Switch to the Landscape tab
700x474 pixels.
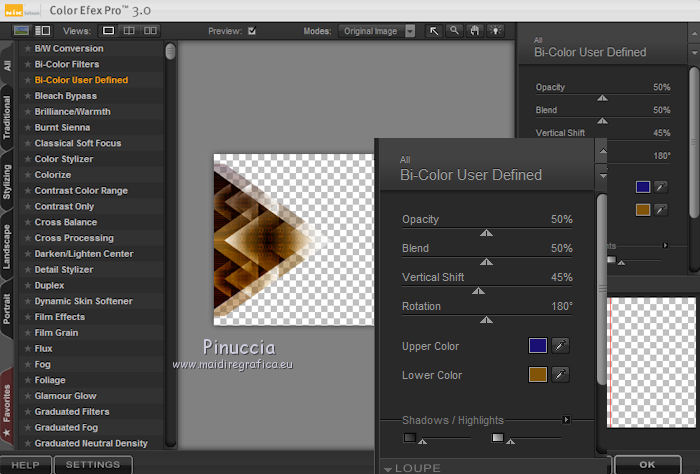pyautogui.click(x=8, y=247)
